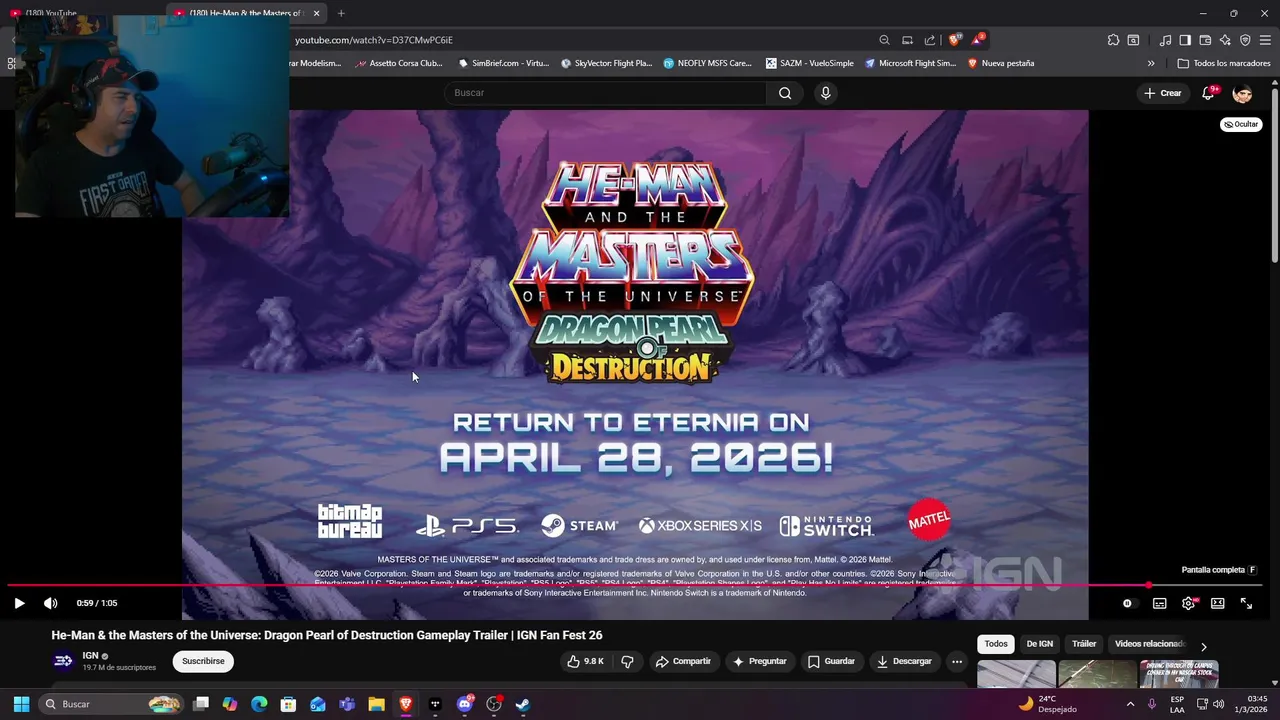This screenshot has width=1280, height=720.
Task: Select the De IGN filter chip
Action: [1040, 644]
